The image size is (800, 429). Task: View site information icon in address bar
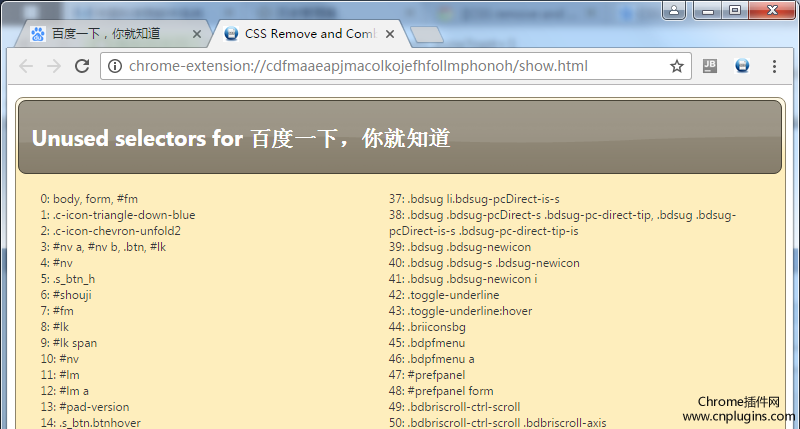tap(115, 66)
